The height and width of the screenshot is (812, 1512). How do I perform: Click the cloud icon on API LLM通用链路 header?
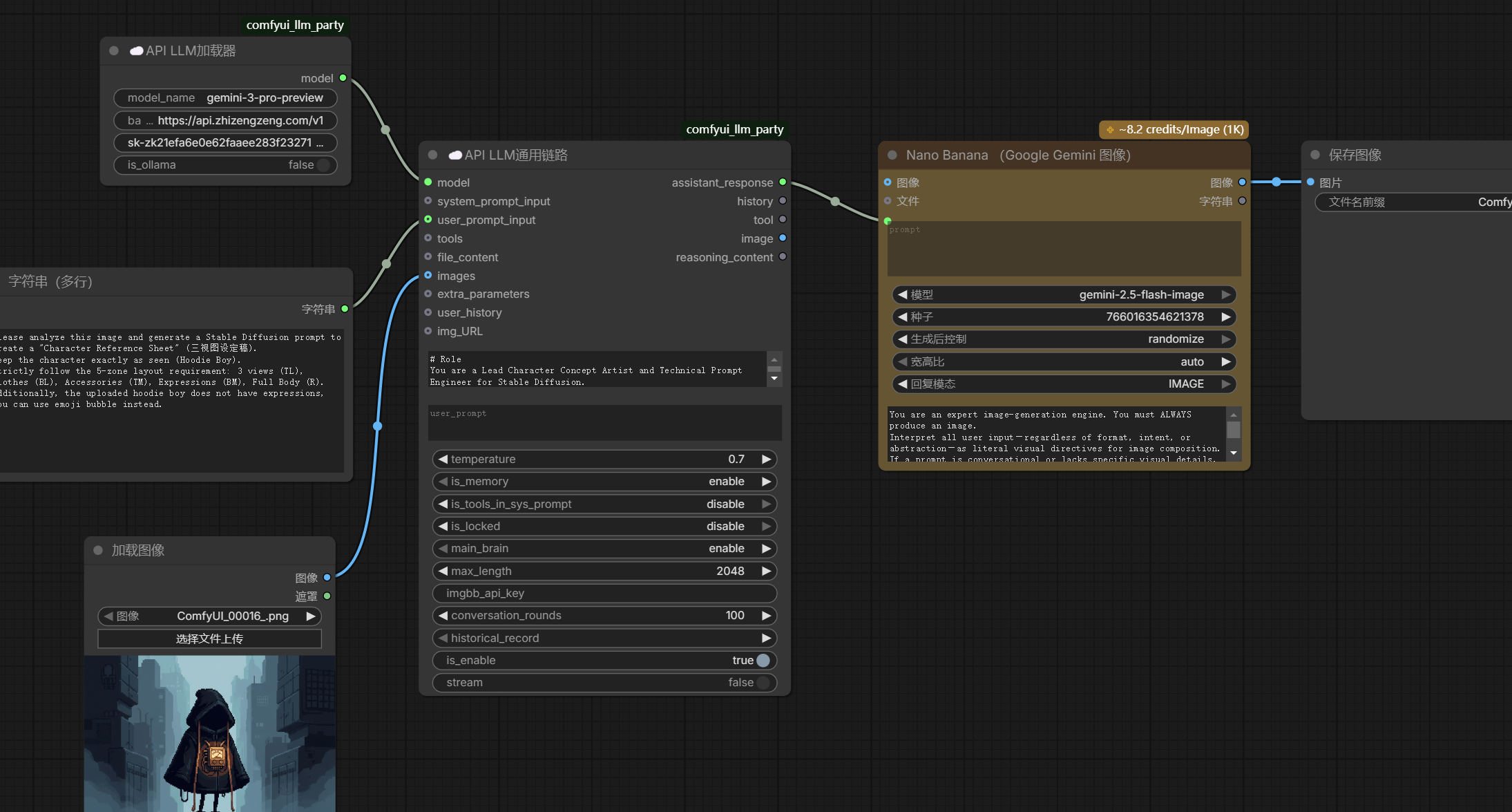(455, 155)
